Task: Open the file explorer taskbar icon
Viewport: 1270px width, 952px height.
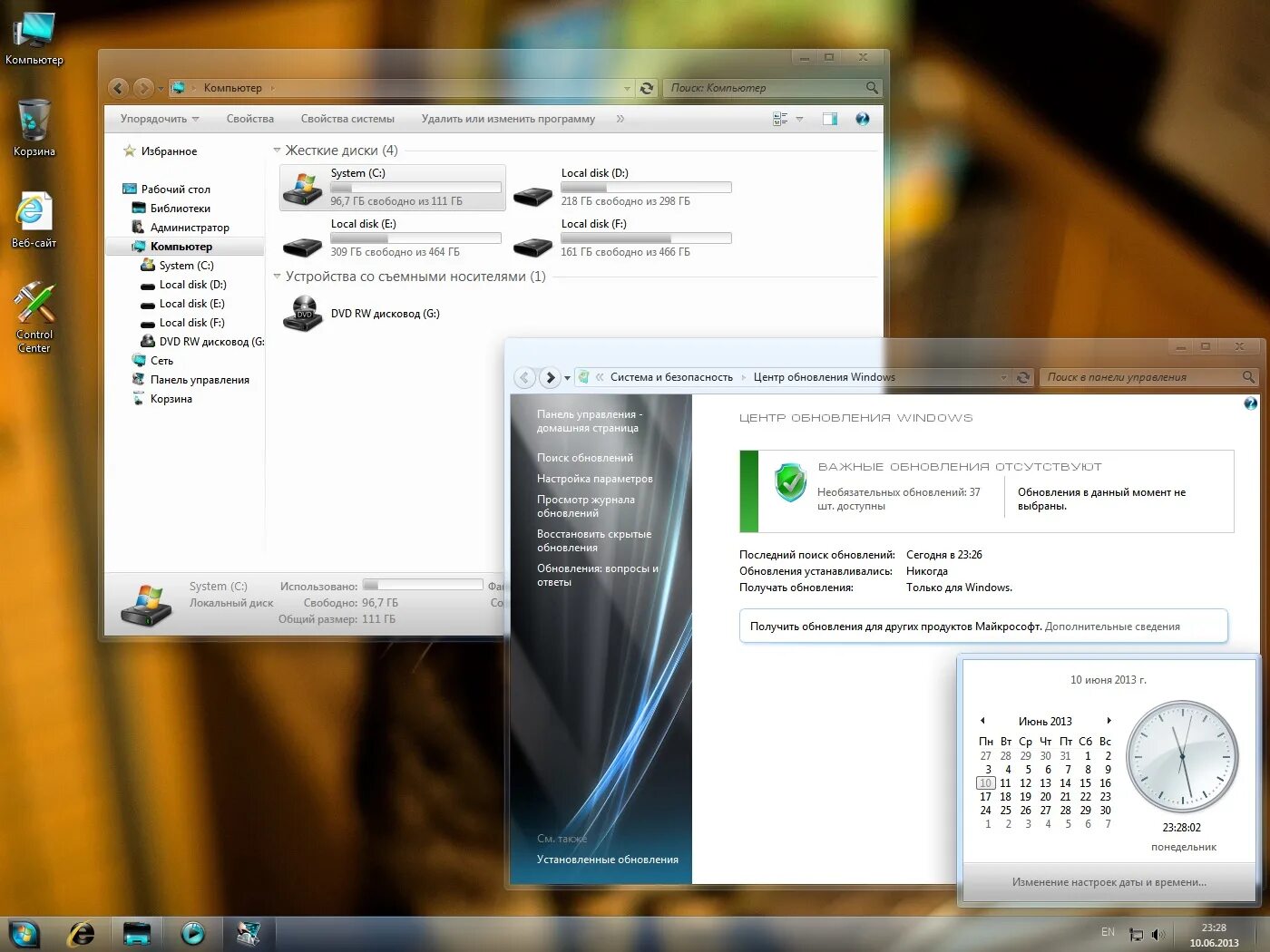Action: (x=137, y=934)
